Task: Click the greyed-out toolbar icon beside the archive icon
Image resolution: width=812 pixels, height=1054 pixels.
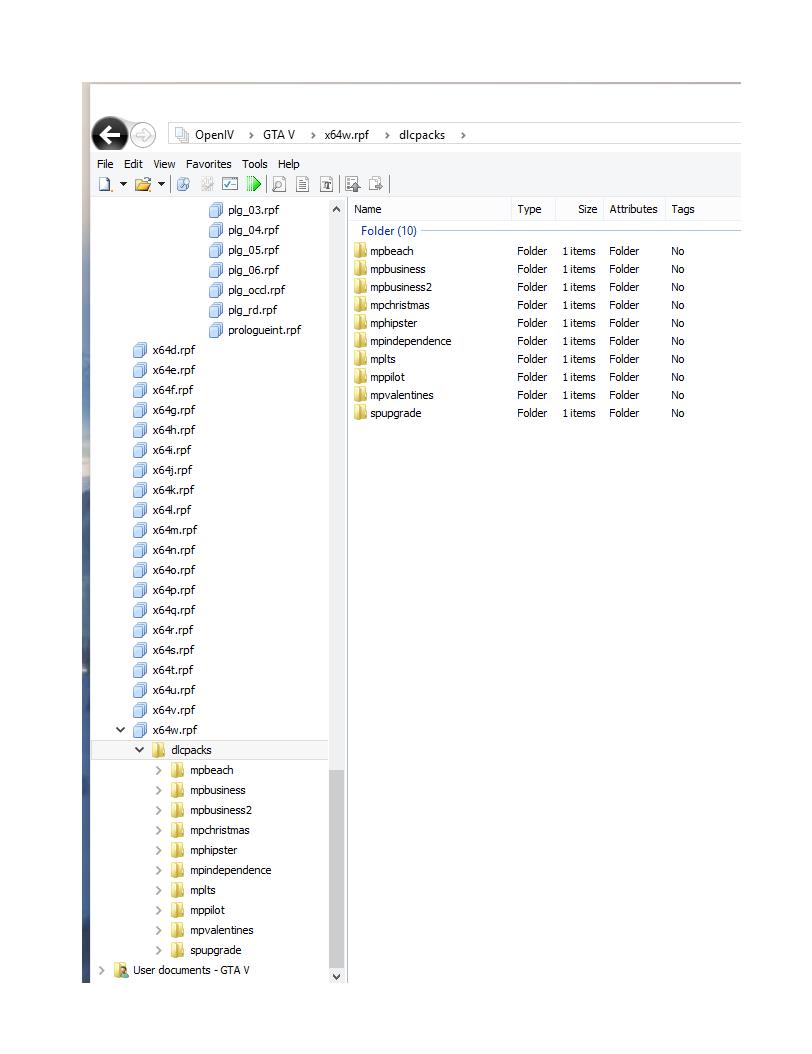Action: pyautogui.click(x=207, y=184)
